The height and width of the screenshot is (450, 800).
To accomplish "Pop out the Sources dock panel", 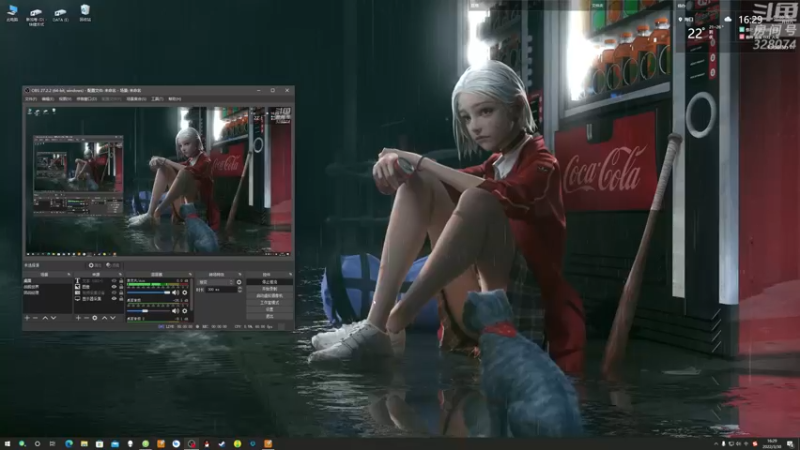I will tap(120, 274).
